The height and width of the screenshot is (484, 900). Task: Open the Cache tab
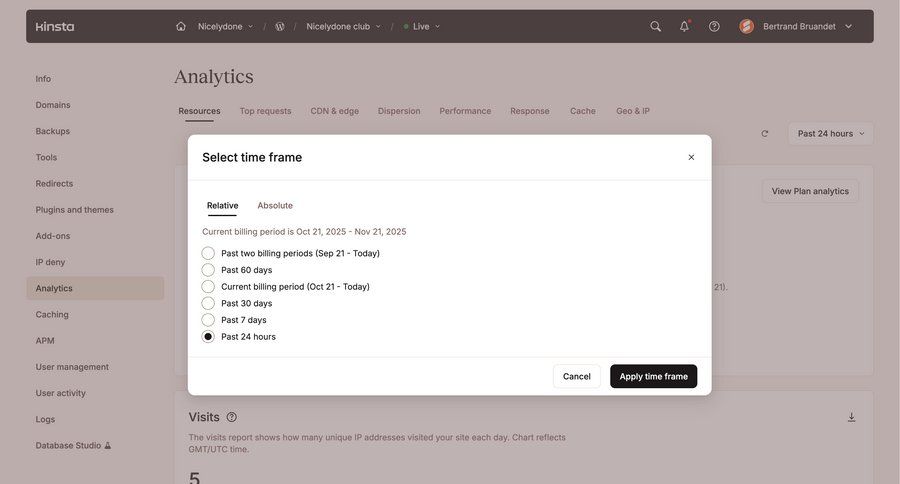click(583, 111)
